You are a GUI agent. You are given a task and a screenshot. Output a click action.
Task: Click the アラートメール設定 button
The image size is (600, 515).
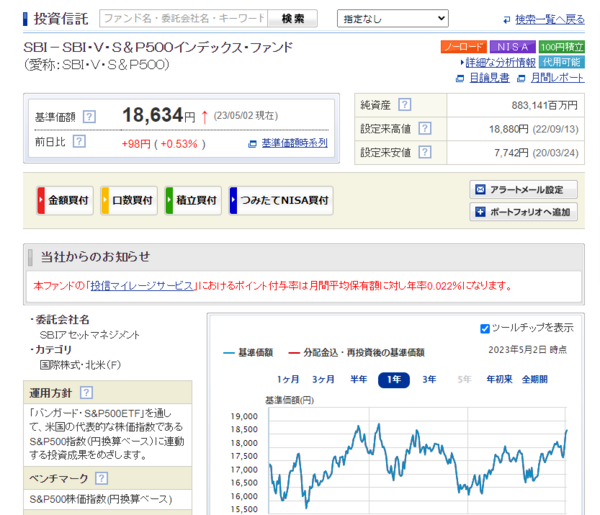524,190
